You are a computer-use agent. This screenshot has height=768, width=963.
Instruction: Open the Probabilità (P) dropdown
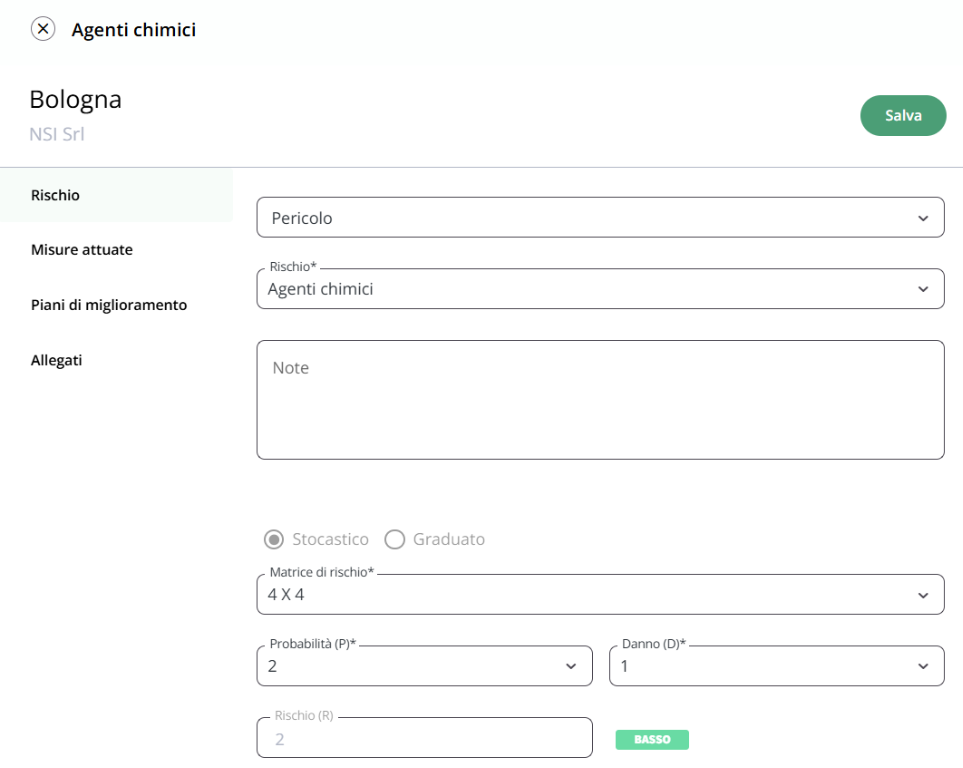point(424,666)
